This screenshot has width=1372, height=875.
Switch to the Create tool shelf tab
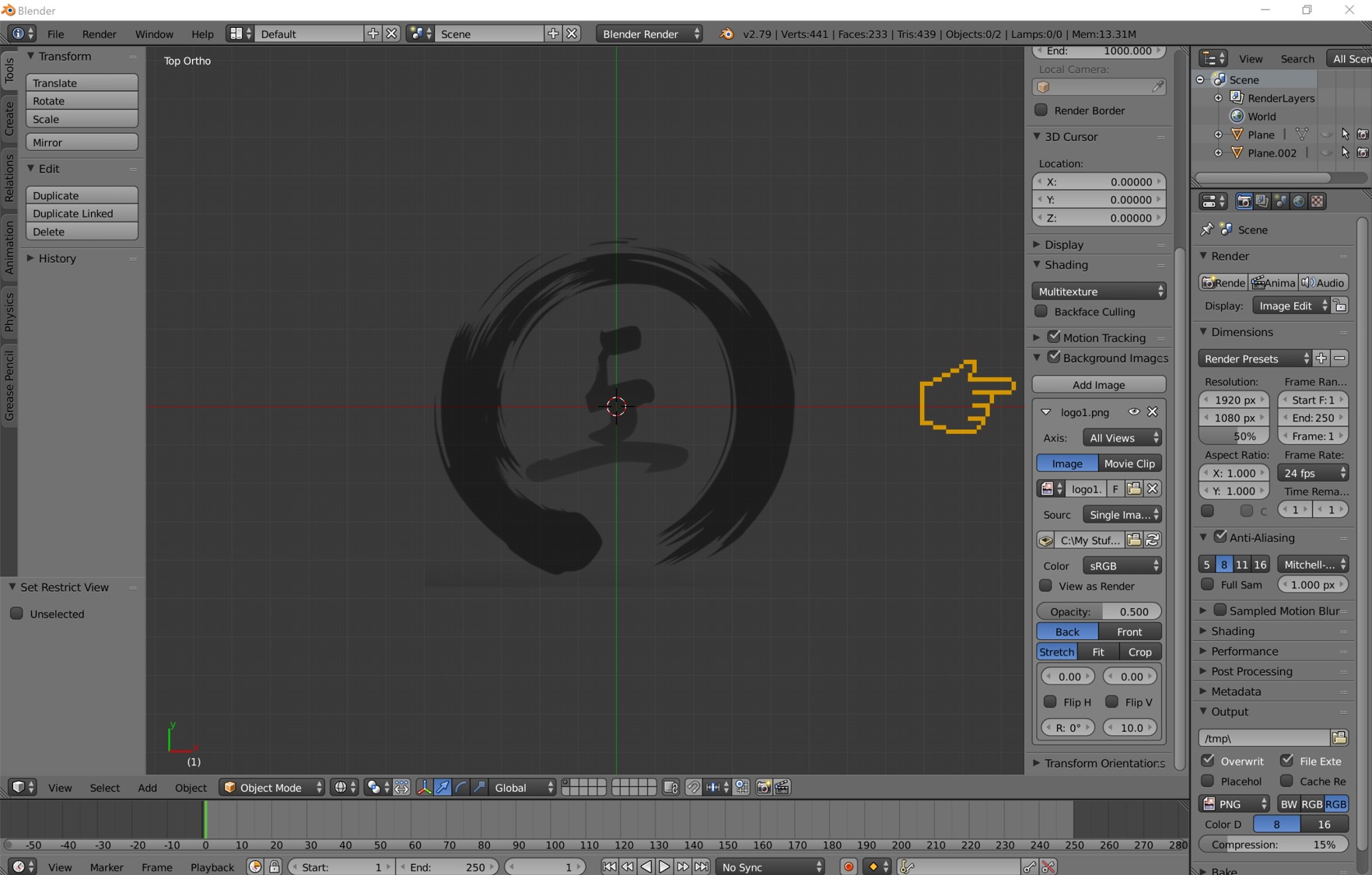9,118
